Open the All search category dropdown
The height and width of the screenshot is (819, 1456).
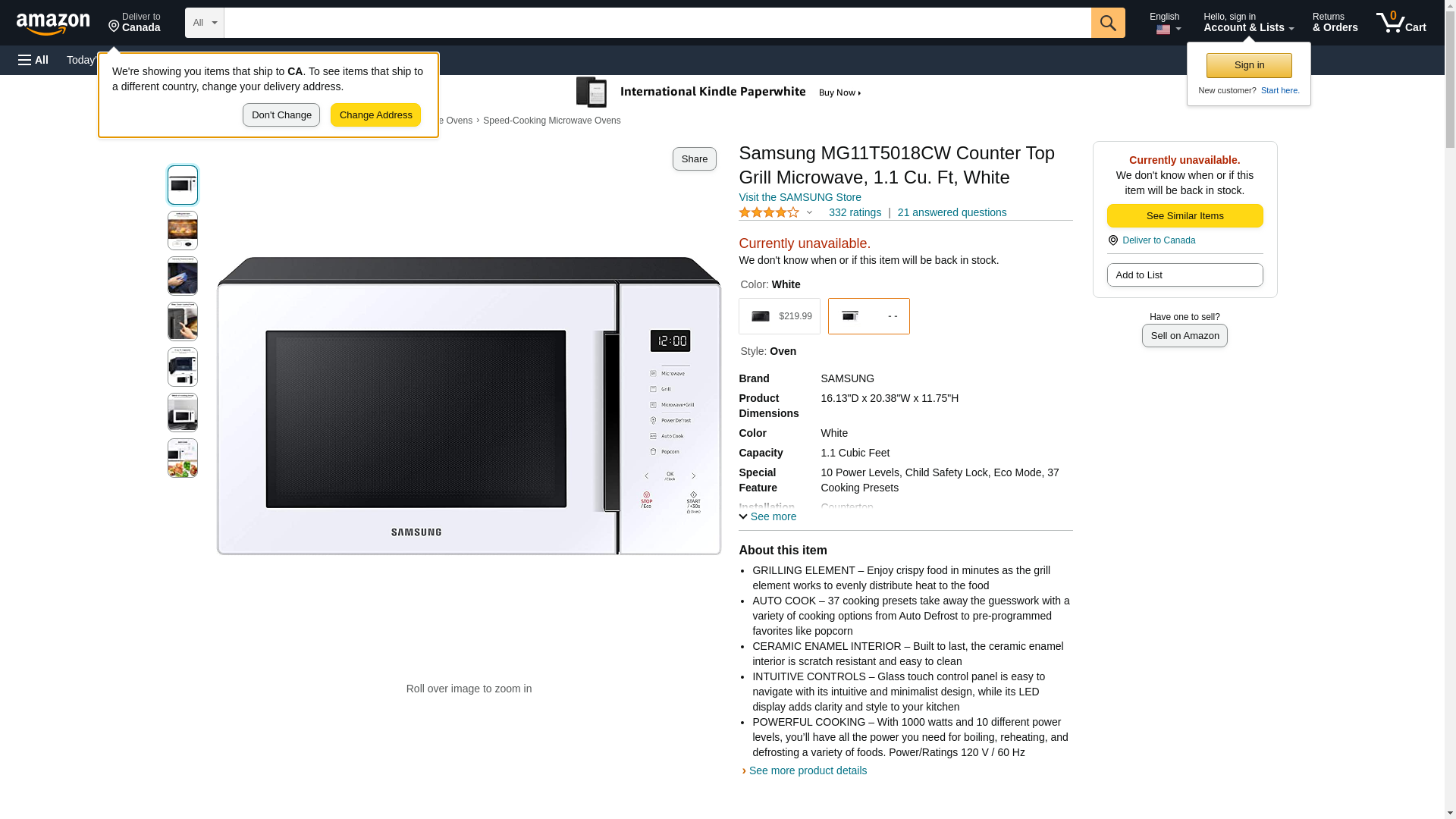pos(205,23)
